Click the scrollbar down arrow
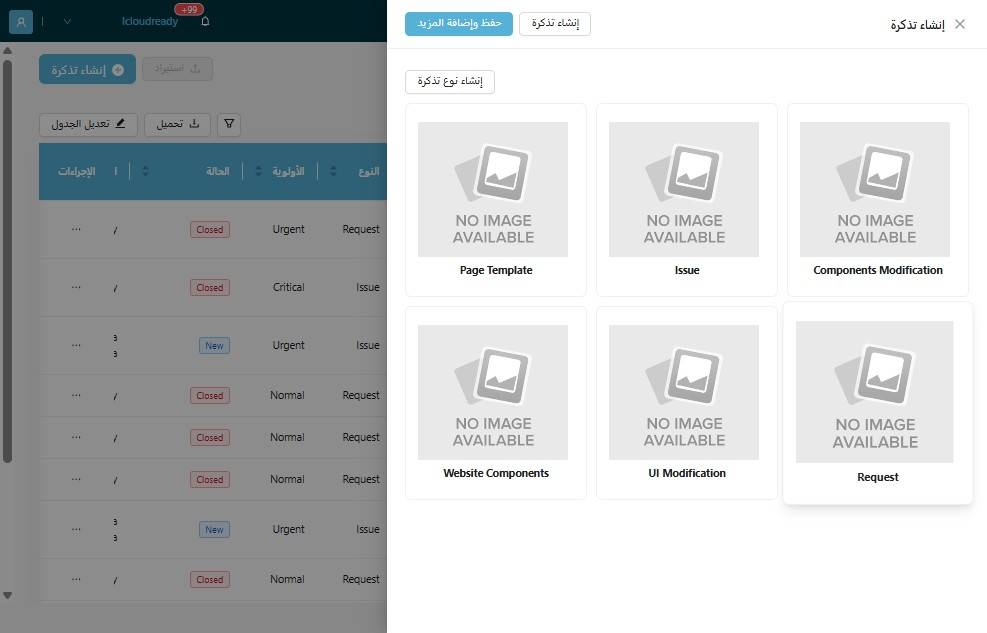 pos(8,595)
